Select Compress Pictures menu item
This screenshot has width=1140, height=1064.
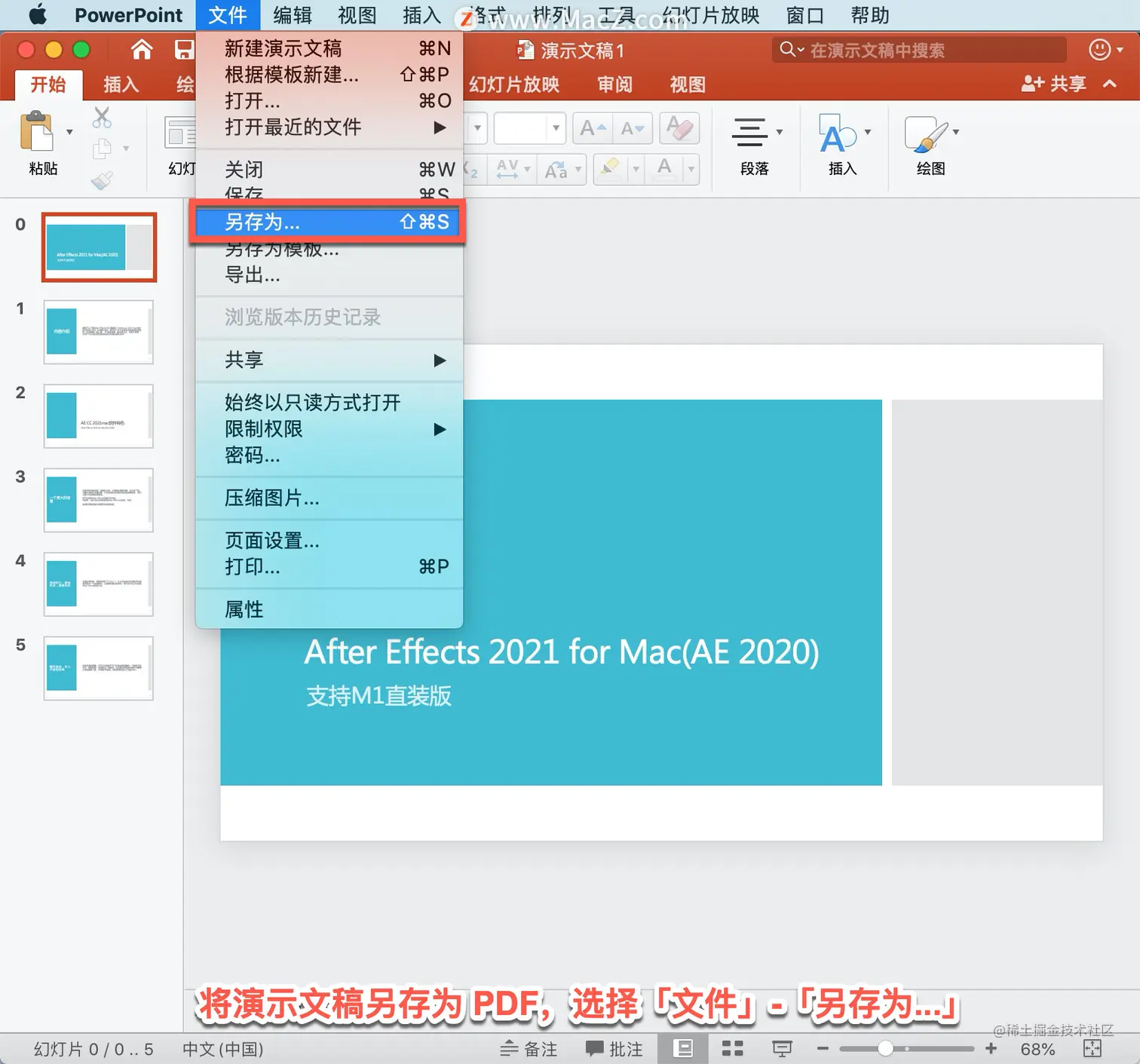click(329, 498)
